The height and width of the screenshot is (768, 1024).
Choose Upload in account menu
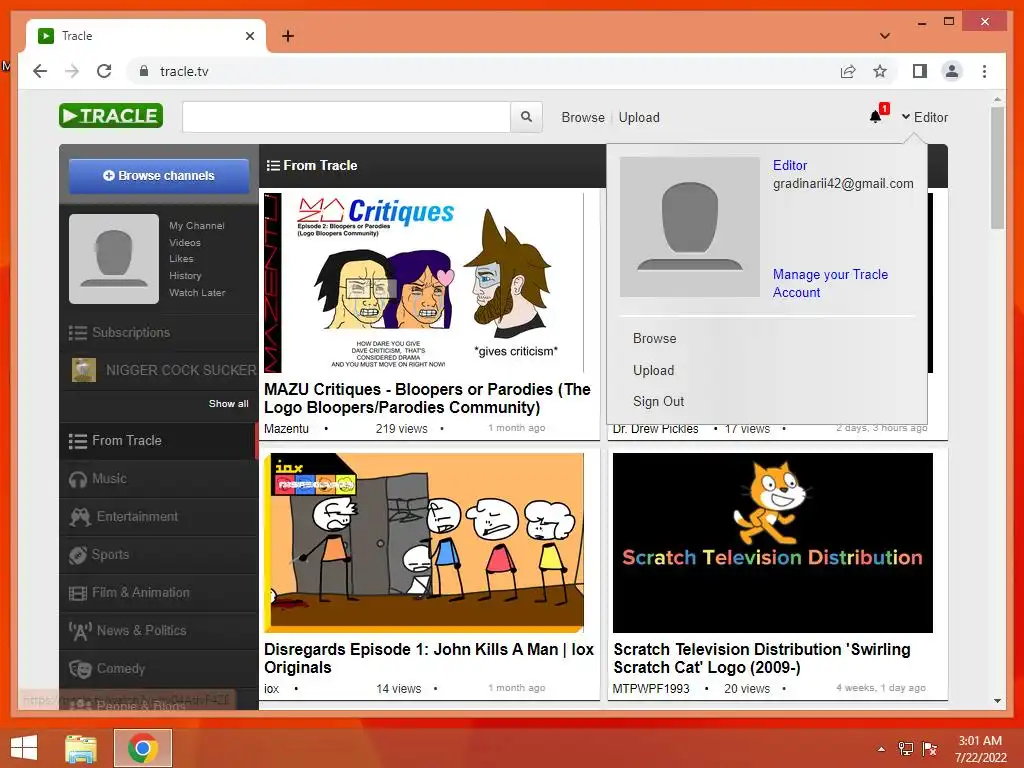tap(653, 370)
